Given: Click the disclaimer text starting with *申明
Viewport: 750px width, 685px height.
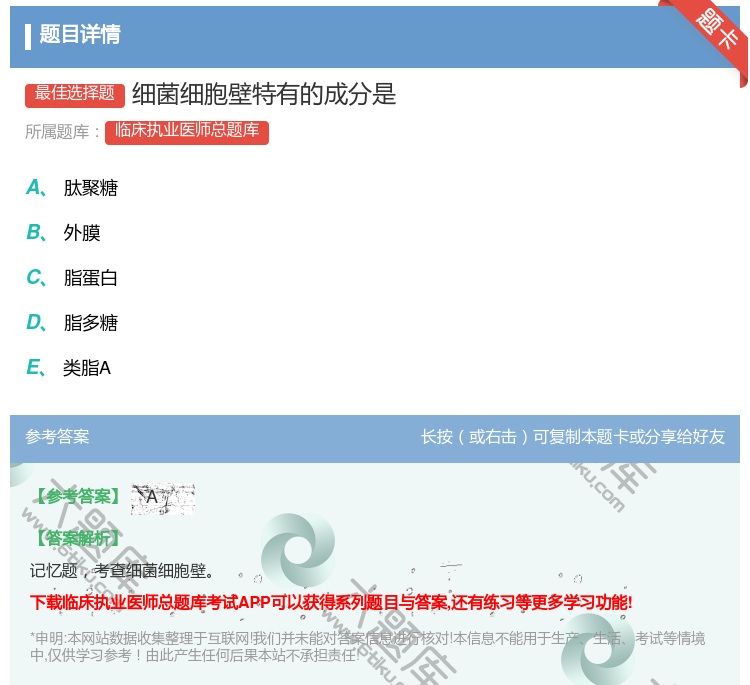Looking at the screenshot, I should pyautogui.click(x=367, y=646).
